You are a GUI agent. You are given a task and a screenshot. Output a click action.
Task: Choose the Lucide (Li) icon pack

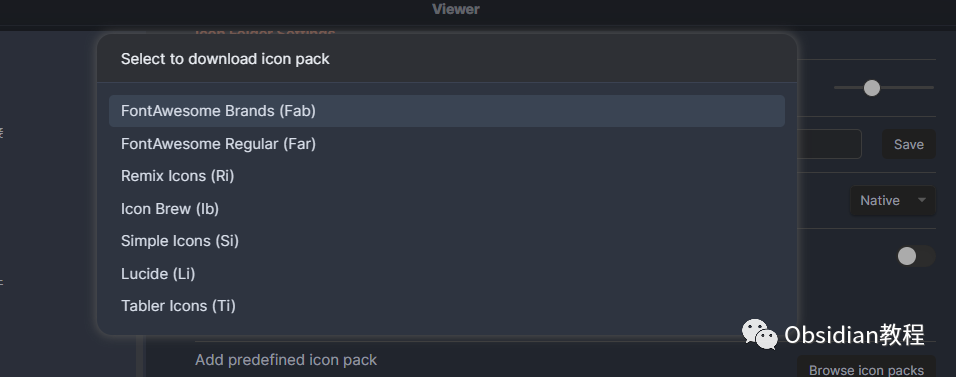(x=446, y=273)
